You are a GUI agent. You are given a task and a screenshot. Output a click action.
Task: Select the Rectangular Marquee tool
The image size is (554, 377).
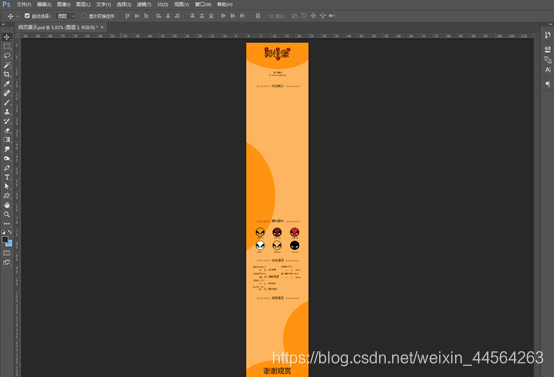point(7,46)
